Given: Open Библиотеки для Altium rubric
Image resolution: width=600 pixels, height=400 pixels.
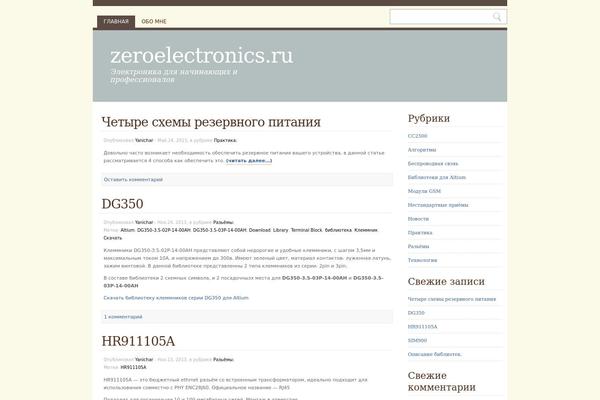Looking at the screenshot, I should click(437, 177).
